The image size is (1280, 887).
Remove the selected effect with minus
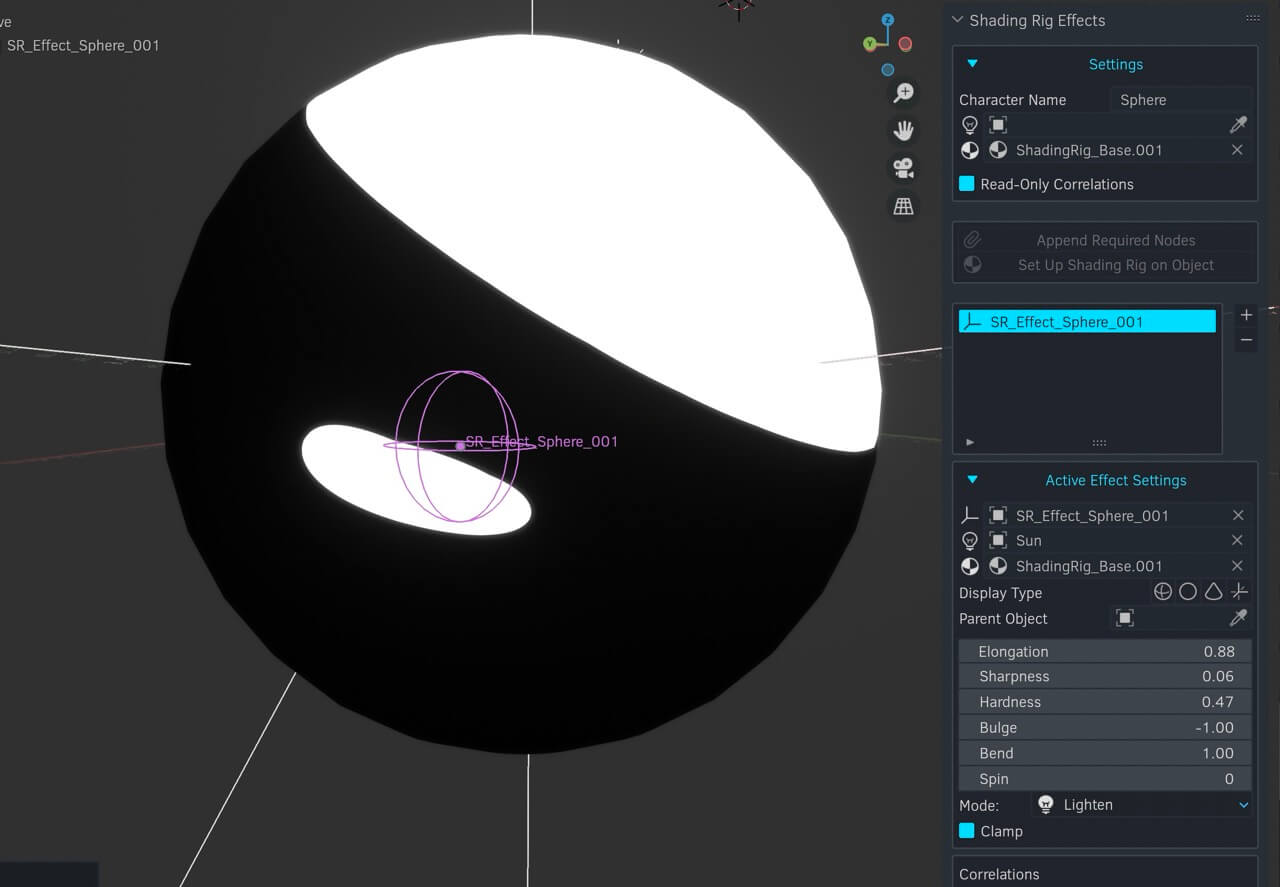pyautogui.click(x=1246, y=340)
